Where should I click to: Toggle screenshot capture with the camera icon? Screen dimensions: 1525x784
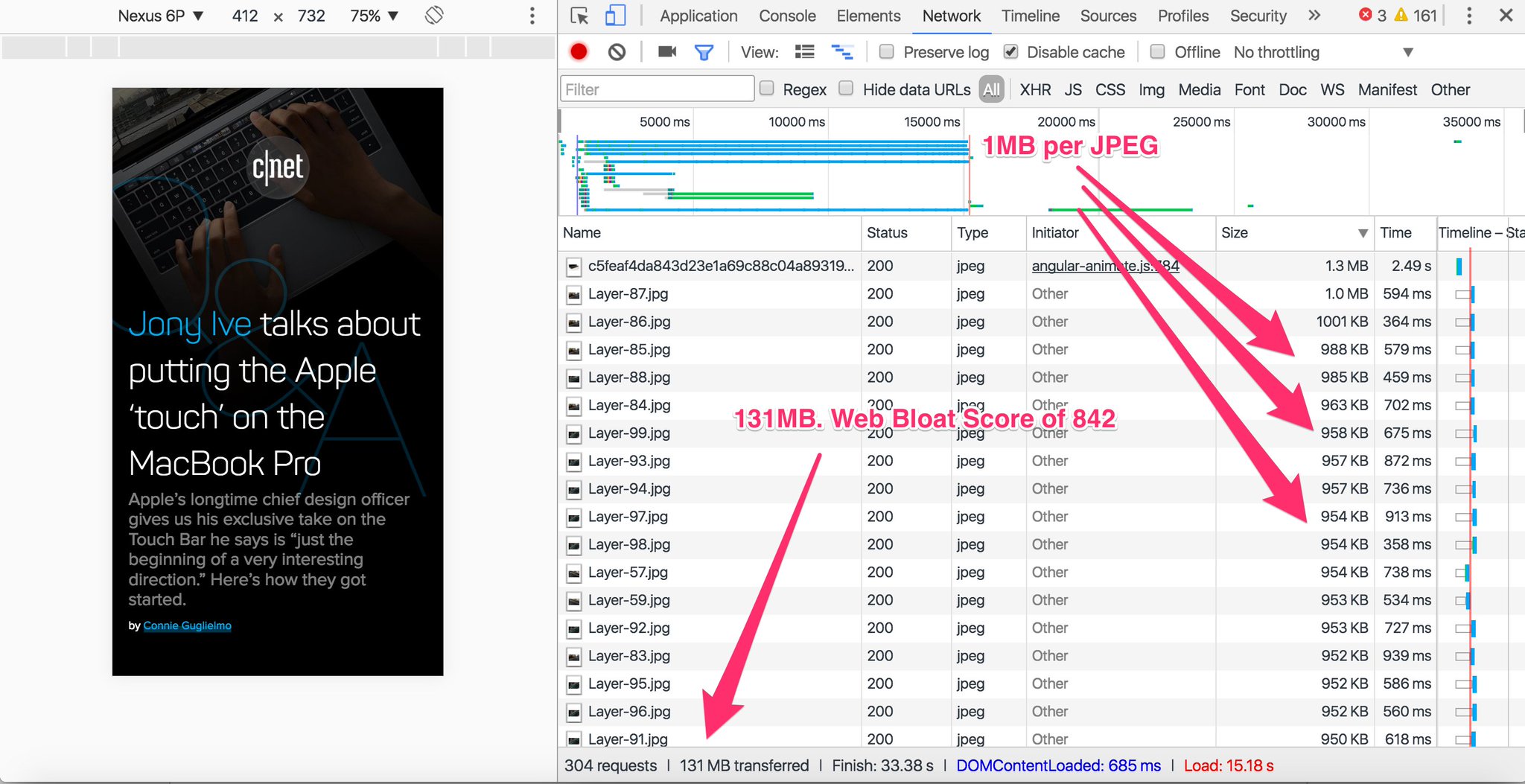click(x=667, y=51)
